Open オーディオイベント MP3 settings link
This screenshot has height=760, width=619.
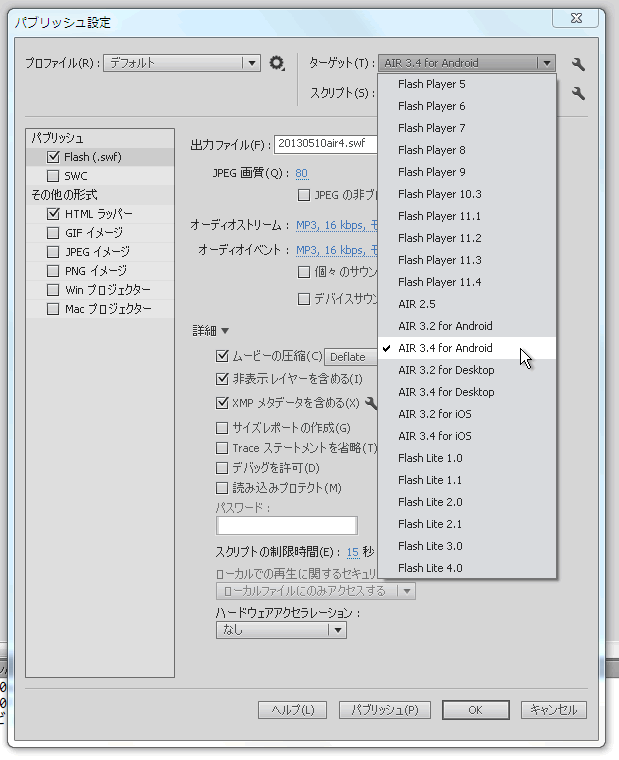coord(336,250)
